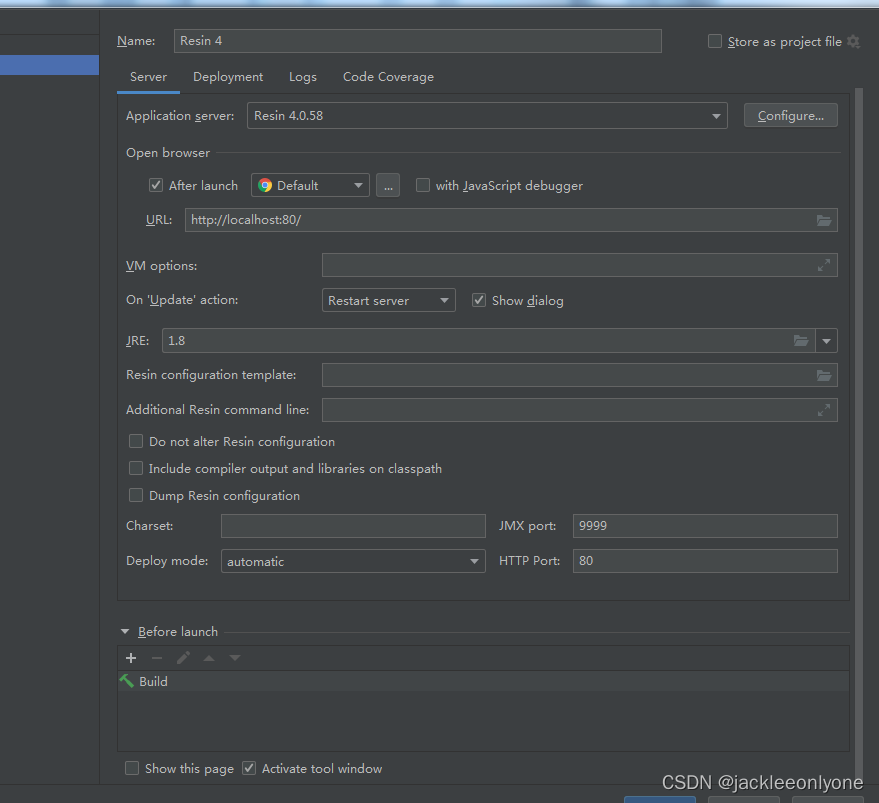Viewport: 879px width, 803px height.
Task: Click the Name field containing Resin 4
Action: pyautogui.click(x=418, y=41)
